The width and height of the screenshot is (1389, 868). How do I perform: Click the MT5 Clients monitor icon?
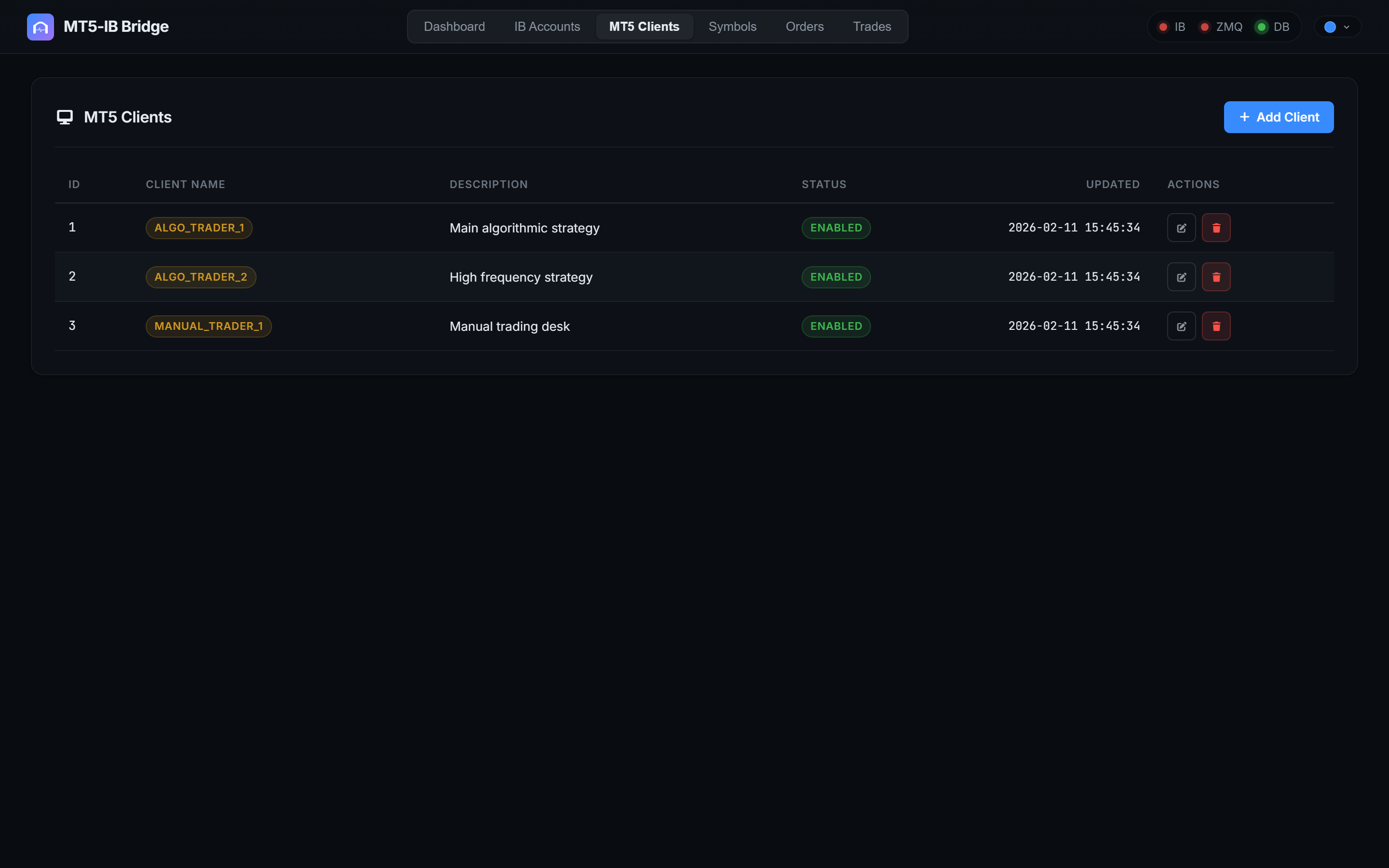[x=65, y=117]
